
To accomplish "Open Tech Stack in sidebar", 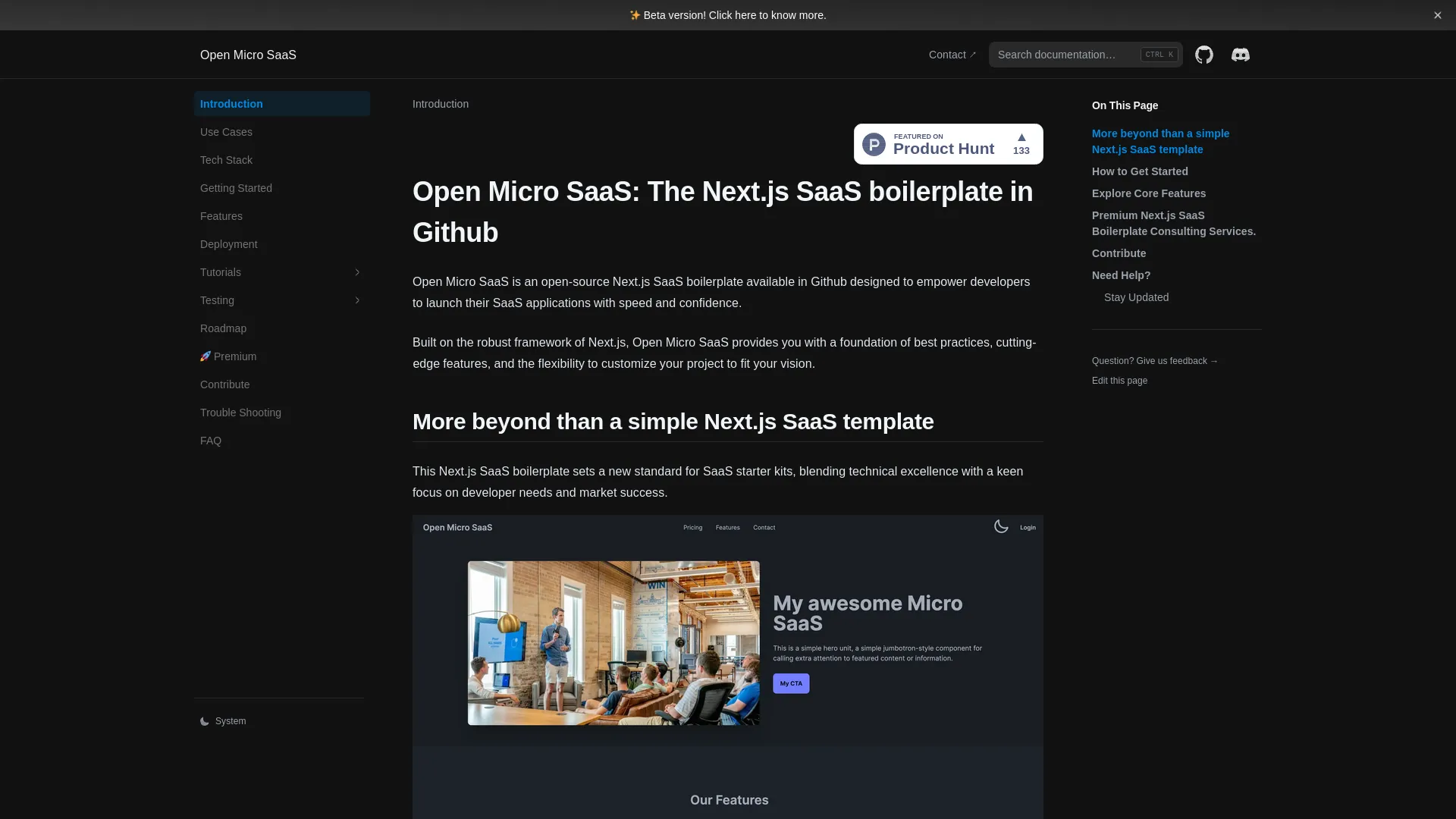I will [x=282, y=160].
